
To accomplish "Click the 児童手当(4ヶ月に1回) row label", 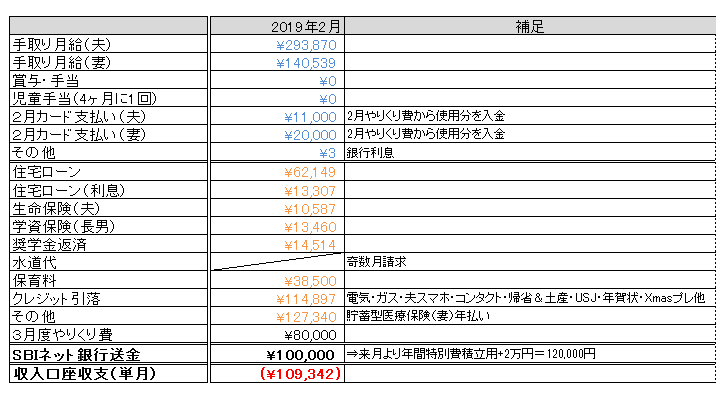I will pyautogui.click(x=109, y=98).
